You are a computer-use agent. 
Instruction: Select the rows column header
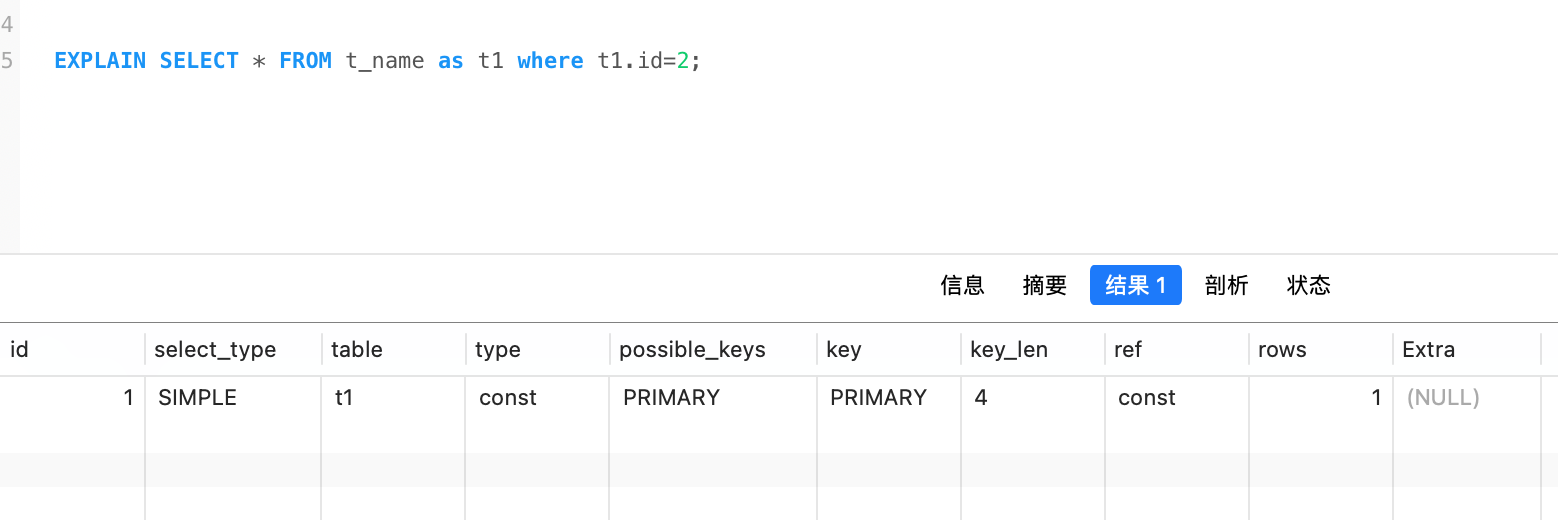[1282, 350]
